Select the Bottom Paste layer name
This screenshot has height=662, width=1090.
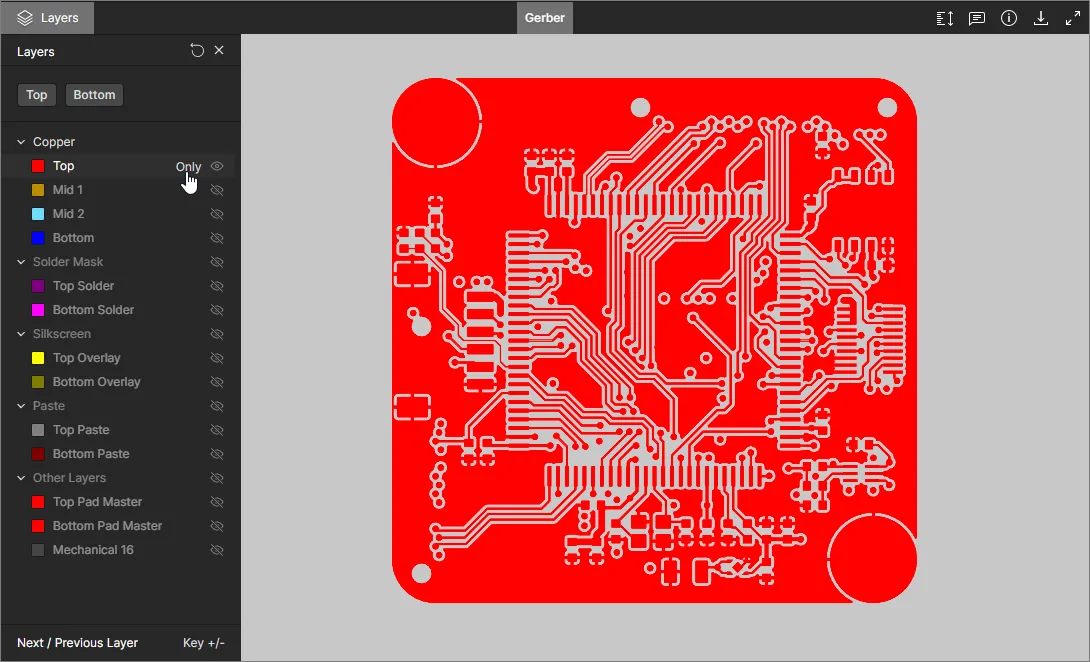(x=91, y=454)
